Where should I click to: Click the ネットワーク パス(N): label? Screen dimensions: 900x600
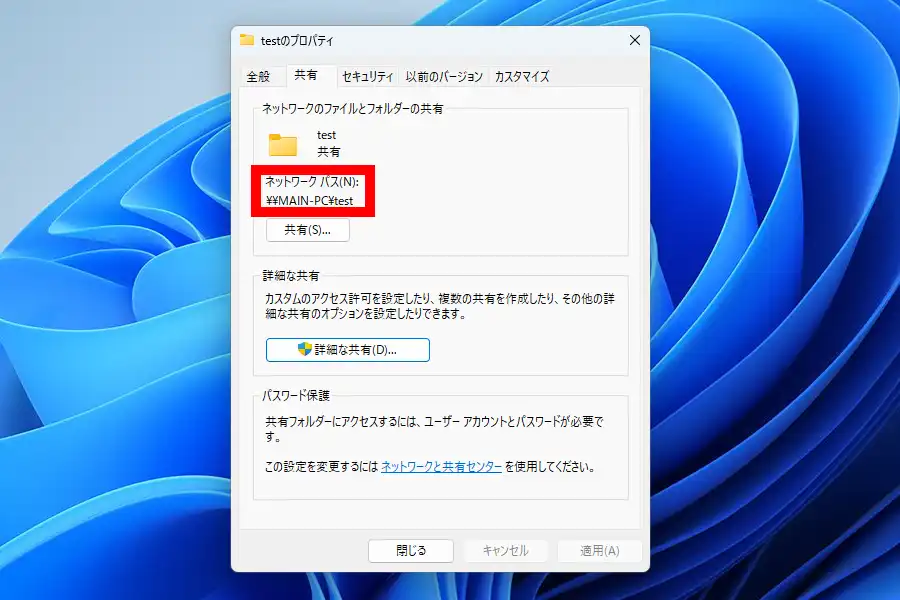point(312,182)
